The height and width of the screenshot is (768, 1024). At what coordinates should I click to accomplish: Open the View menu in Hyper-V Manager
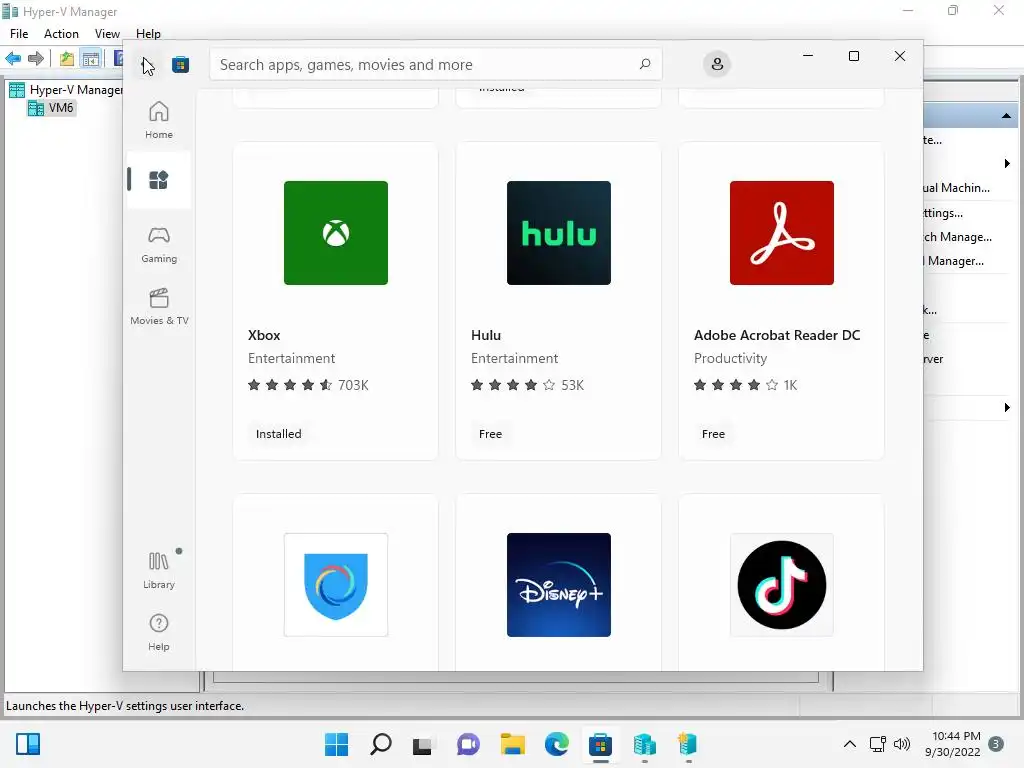click(107, 33)
